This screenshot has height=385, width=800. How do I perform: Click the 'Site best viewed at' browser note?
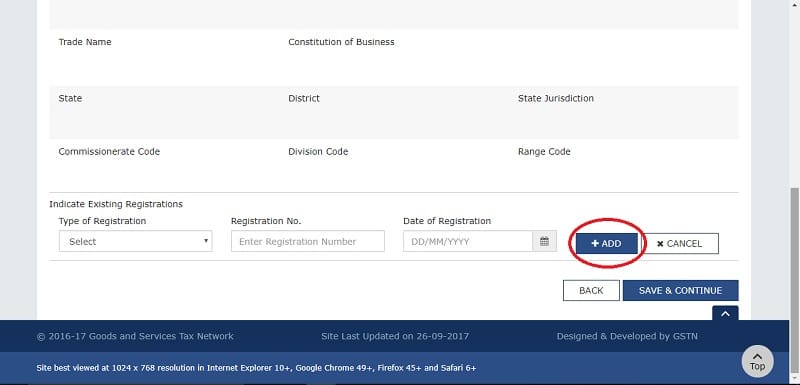(257, 367)
